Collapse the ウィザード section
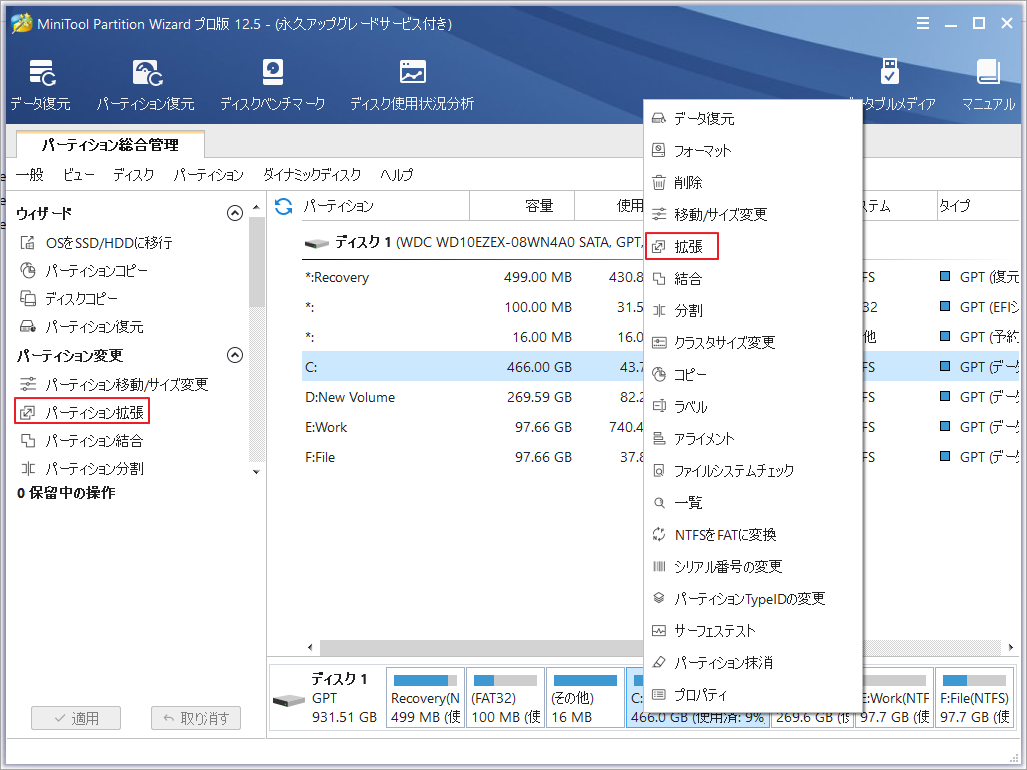Image resolution: width=1027 pixels, height=770 pixels. pos(235,212)
